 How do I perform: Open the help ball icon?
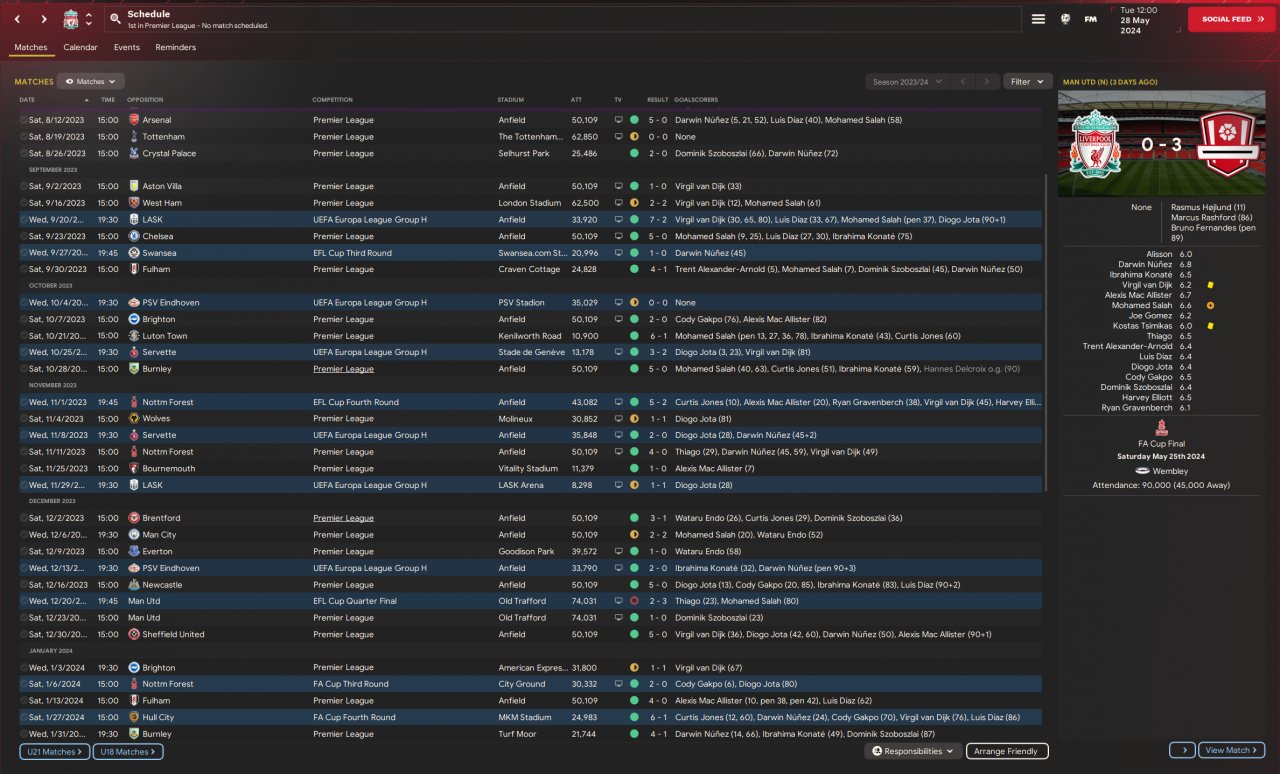point(1066,19)
